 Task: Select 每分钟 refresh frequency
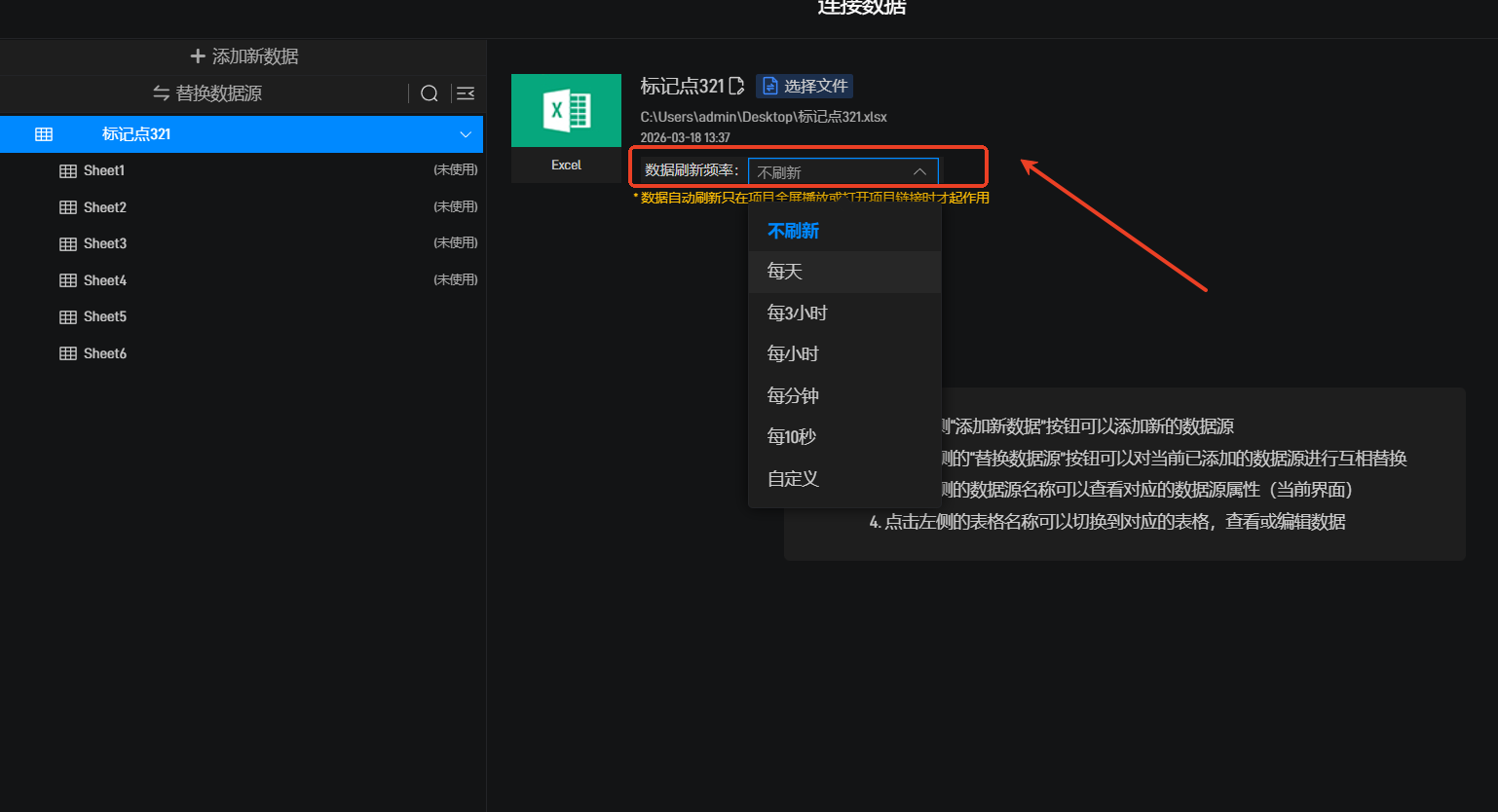tap(793, 395)
